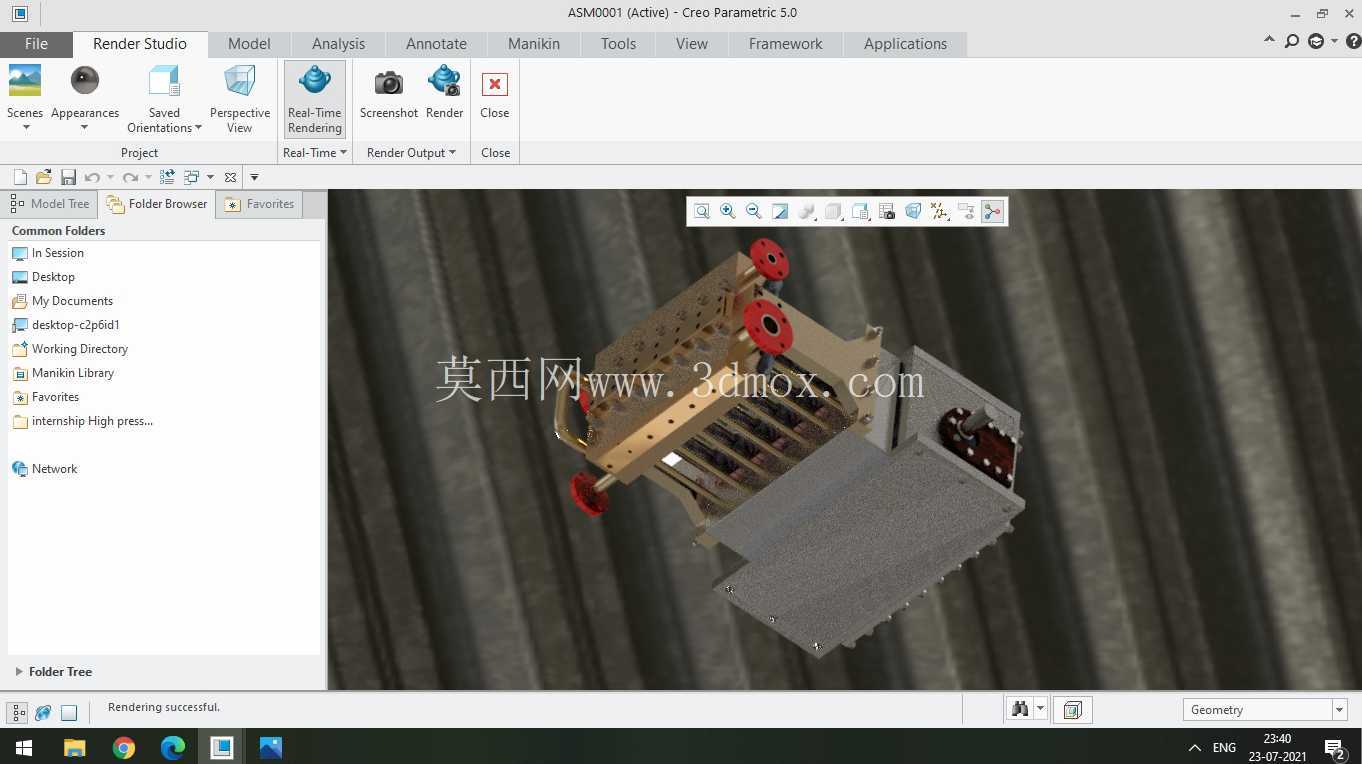This screenshot has width=1362, height=764.
Task: Open Saved Orientations in graphics toolbar
Action: tap(860, 211)
